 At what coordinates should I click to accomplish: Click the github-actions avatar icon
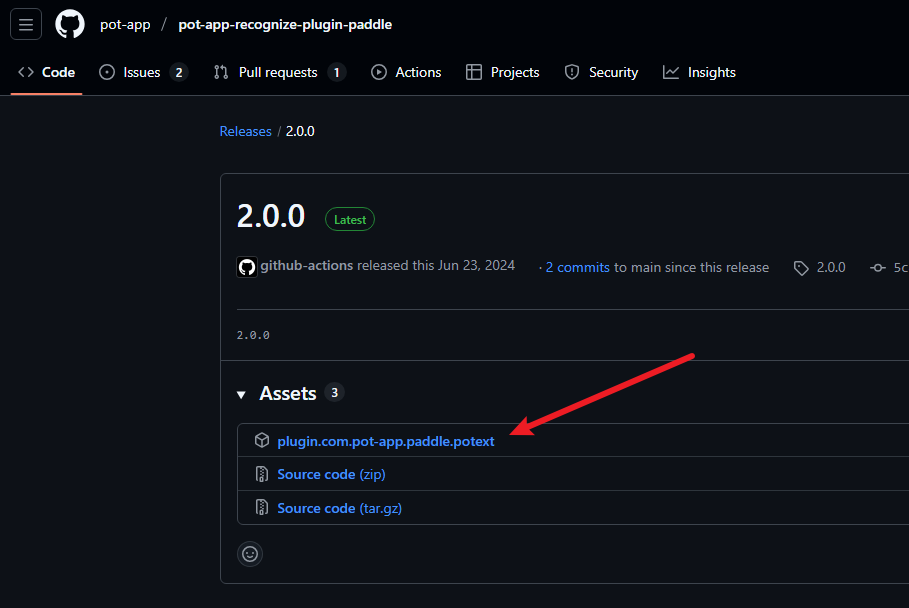(246, 267)
